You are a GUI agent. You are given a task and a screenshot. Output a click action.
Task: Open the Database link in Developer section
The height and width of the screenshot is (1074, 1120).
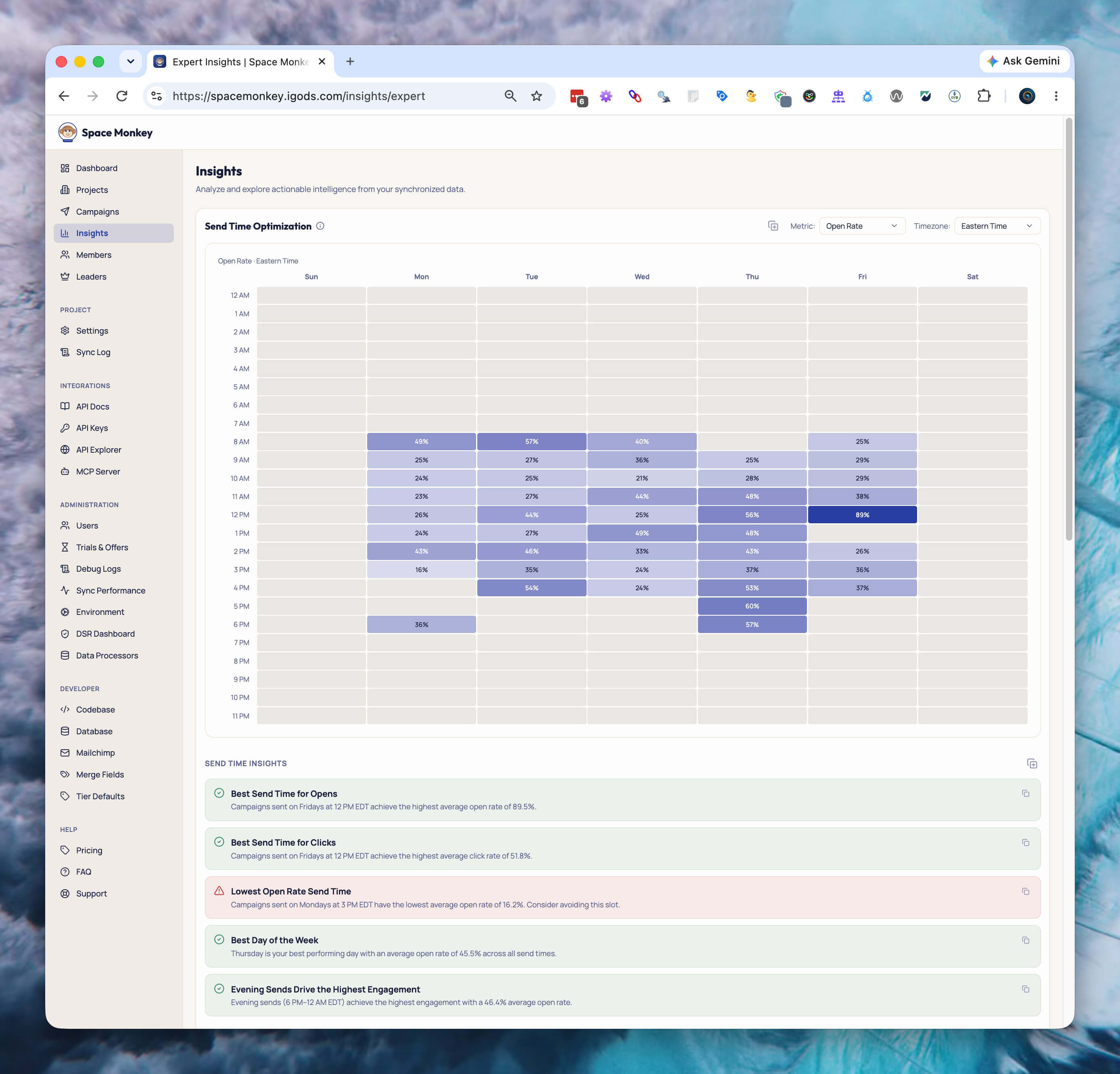113,731
